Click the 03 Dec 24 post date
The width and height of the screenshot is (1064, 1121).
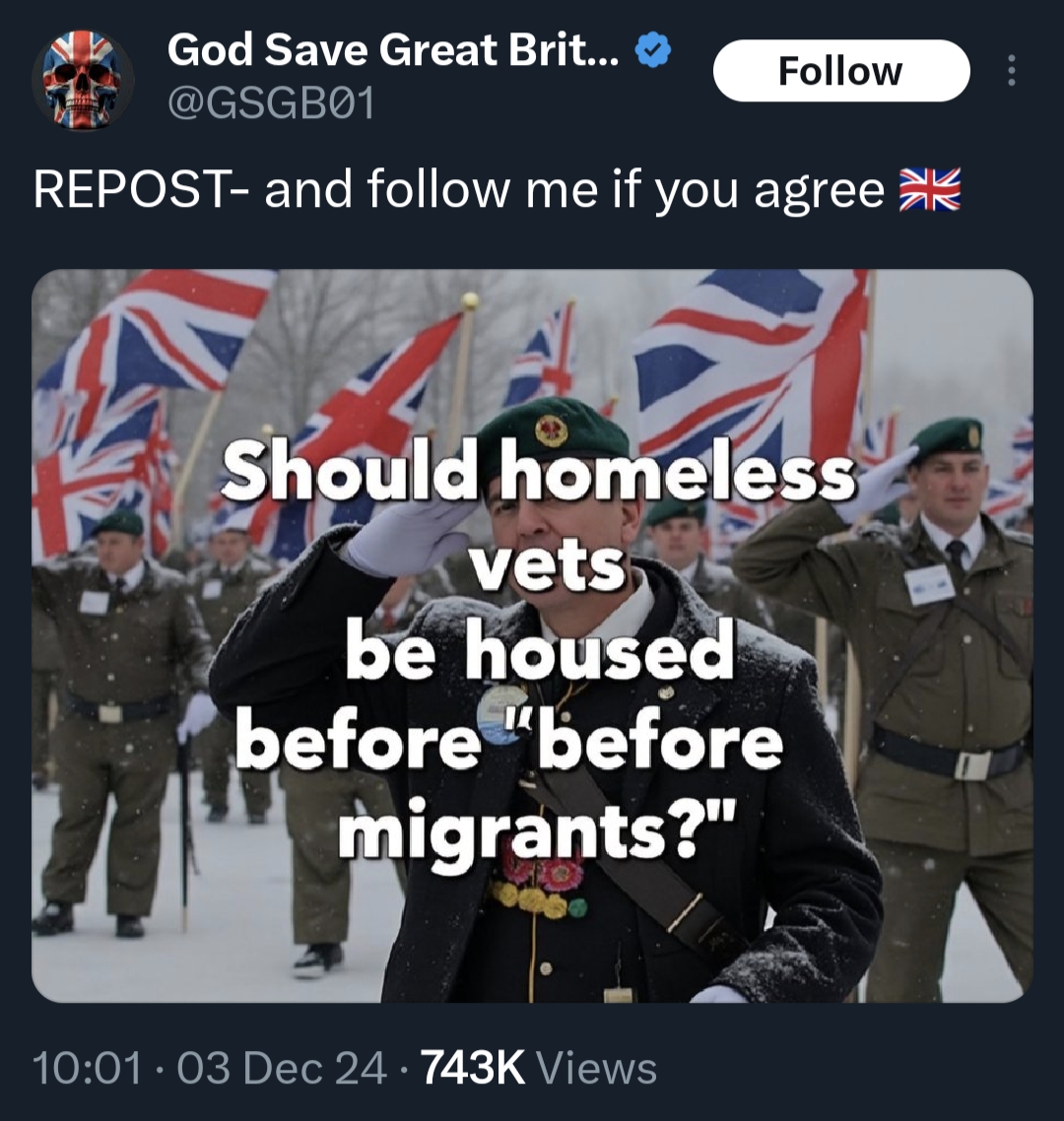282,1068
